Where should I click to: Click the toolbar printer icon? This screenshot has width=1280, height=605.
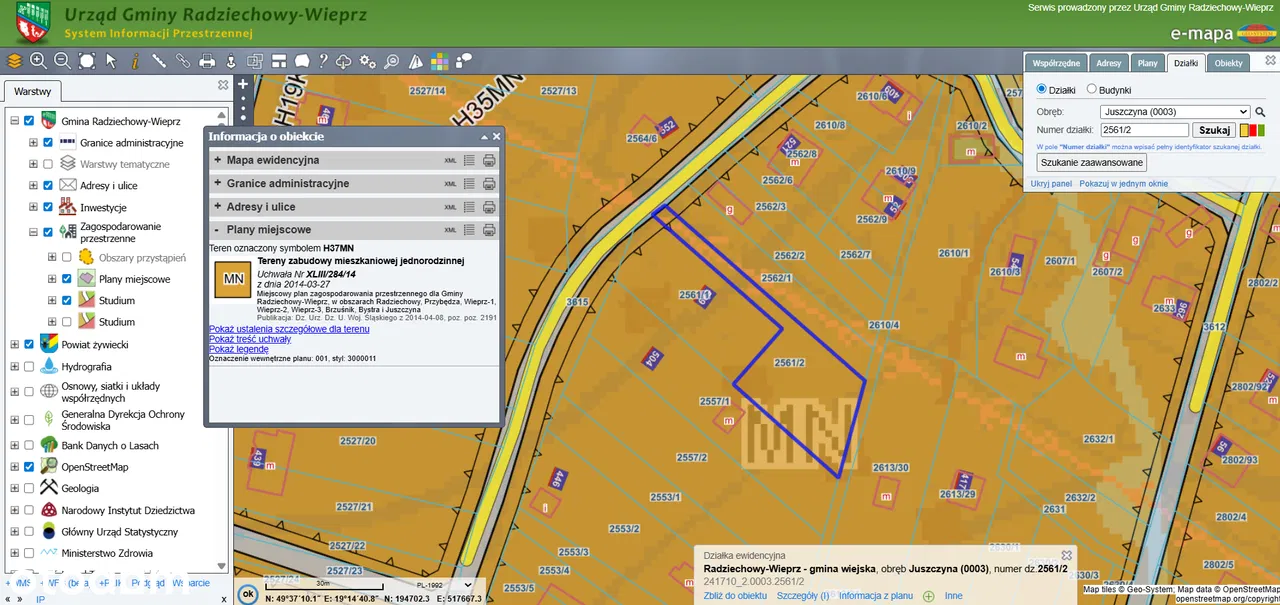click(x=207, y=61)
